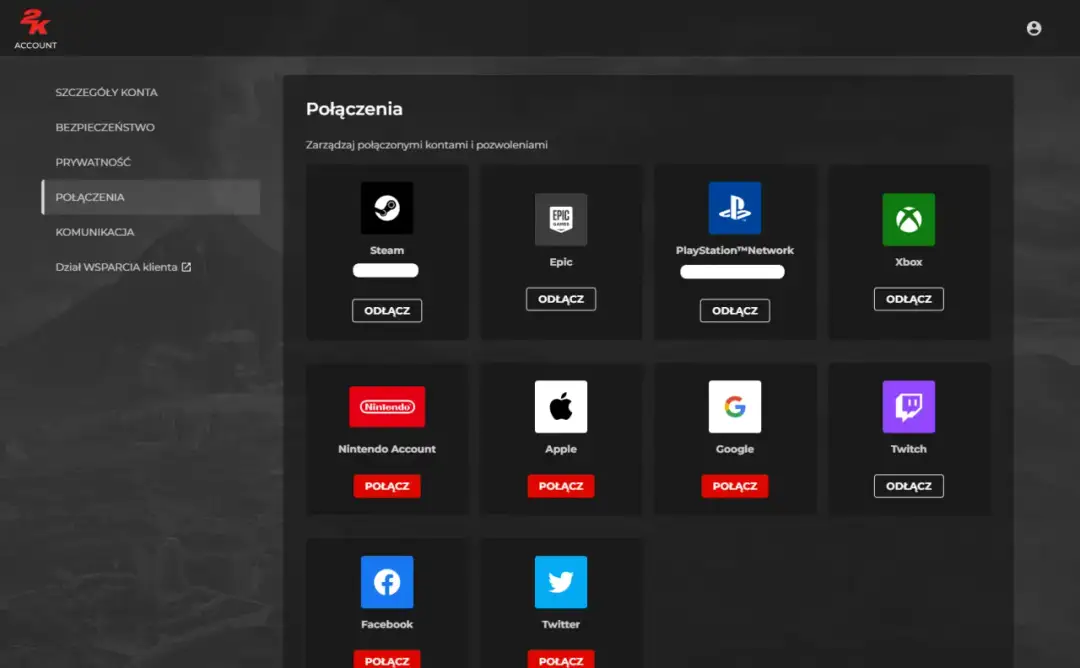This screenshot has height=668, width=1080.
Task: Open the PRYWATNOŚĆ section
Action: 95,161
